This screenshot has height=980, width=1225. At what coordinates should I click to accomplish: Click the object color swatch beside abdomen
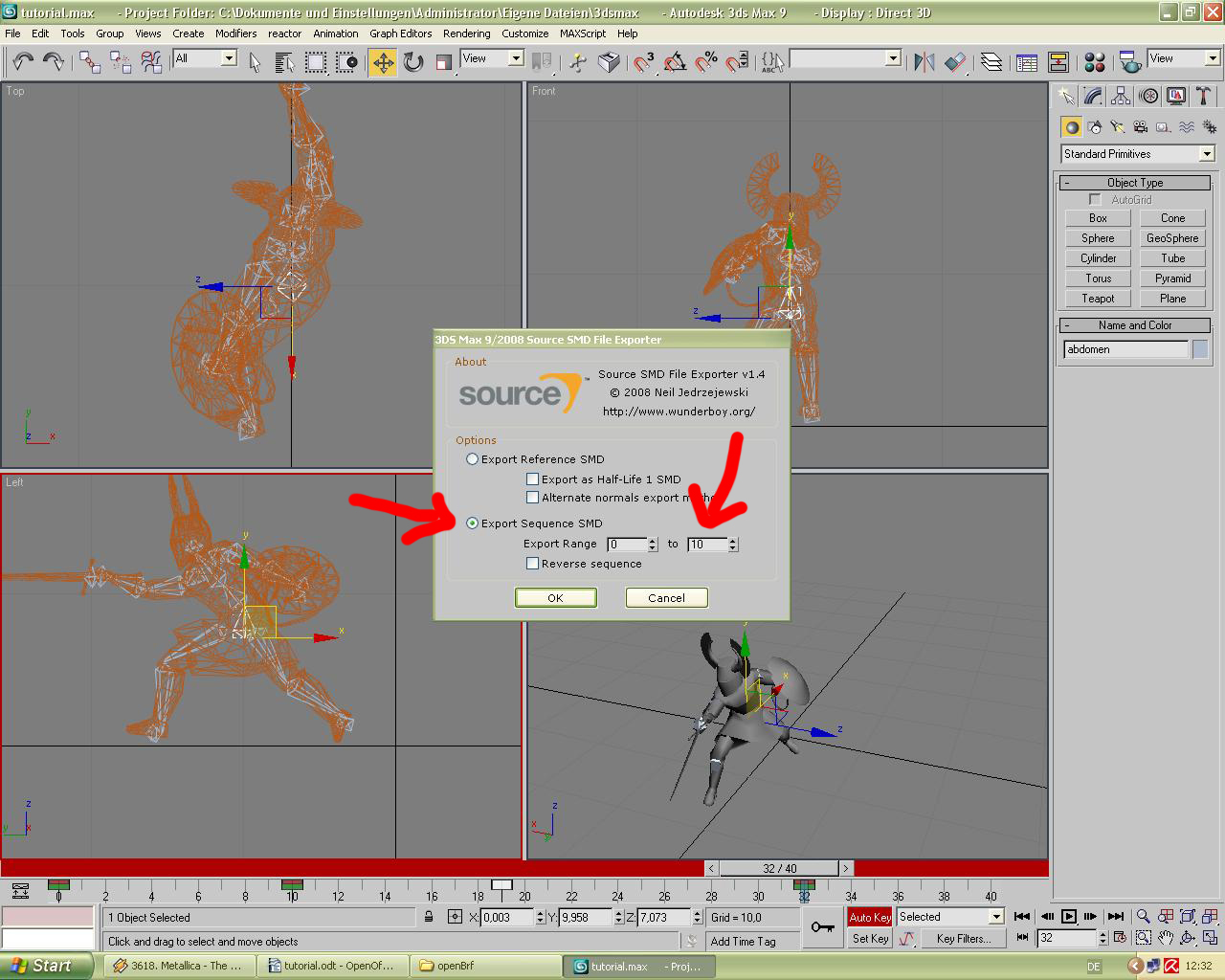(1199, 349)
